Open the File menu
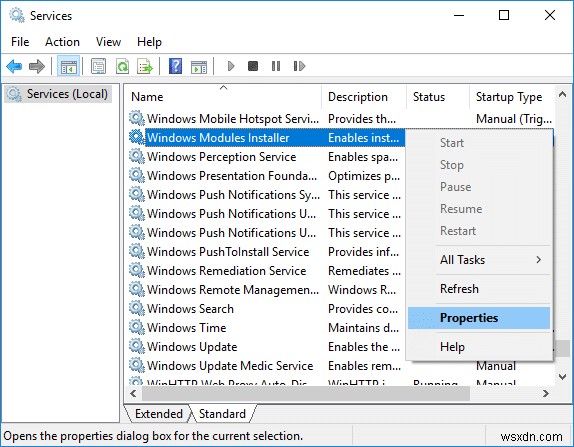Screen dimensions: 574x447 pyautogui.click(x=20, y=42)
